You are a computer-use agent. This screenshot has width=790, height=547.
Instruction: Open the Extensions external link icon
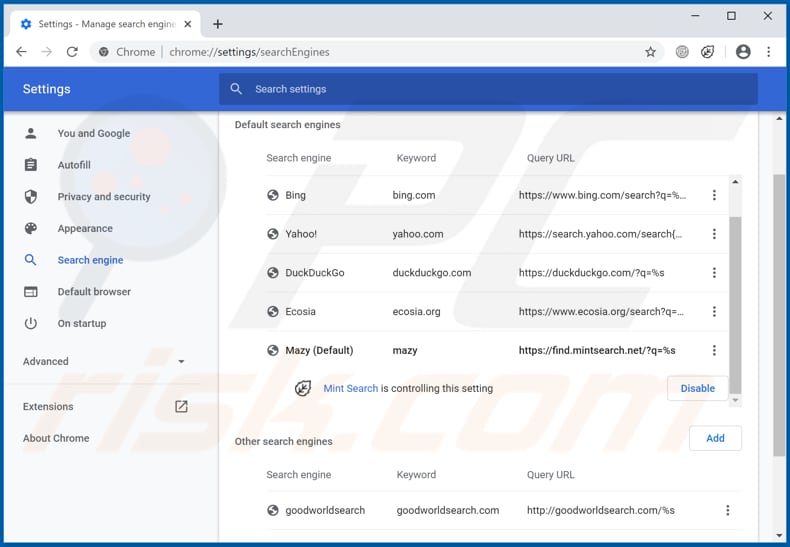pos(181,407)
